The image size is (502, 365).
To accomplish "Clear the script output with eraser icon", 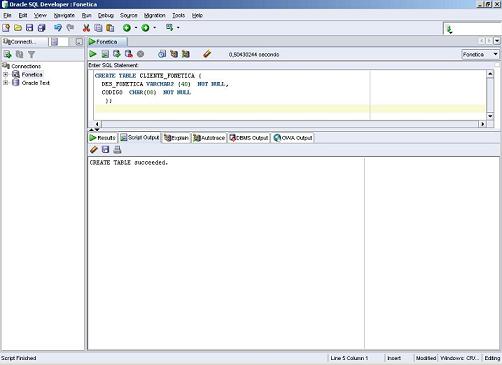I will (x=94, y=150).
